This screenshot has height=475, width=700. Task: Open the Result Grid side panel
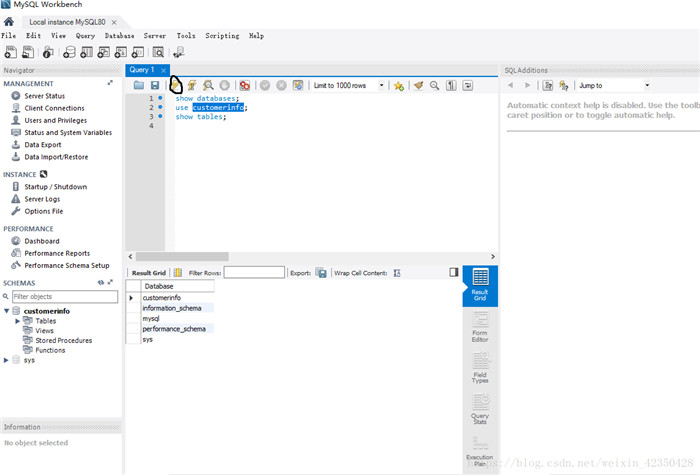point(480,283)
